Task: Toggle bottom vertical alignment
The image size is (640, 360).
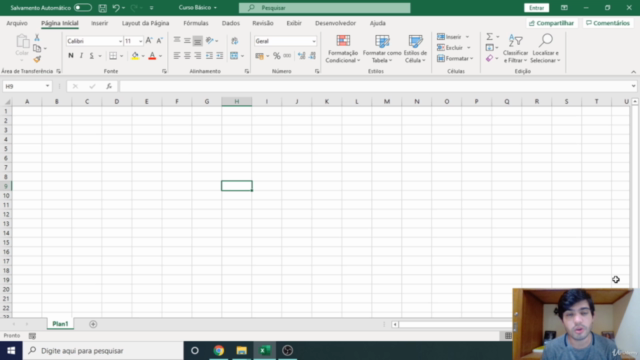Action: tap(198, 40)
